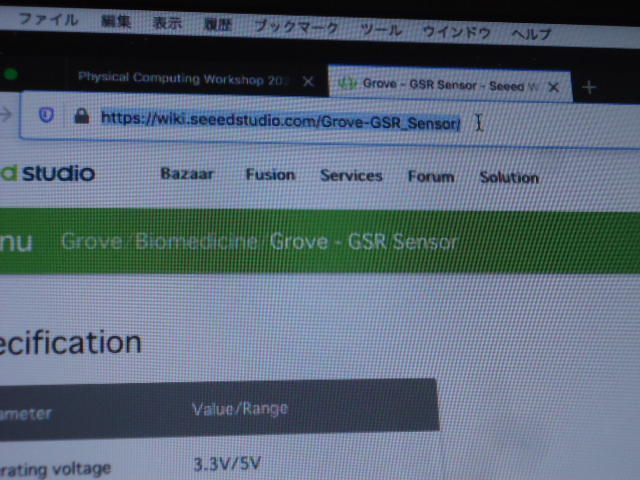Open the ブックマーク menu
This screenshot has height=480, width=640.
click(296, 27)
